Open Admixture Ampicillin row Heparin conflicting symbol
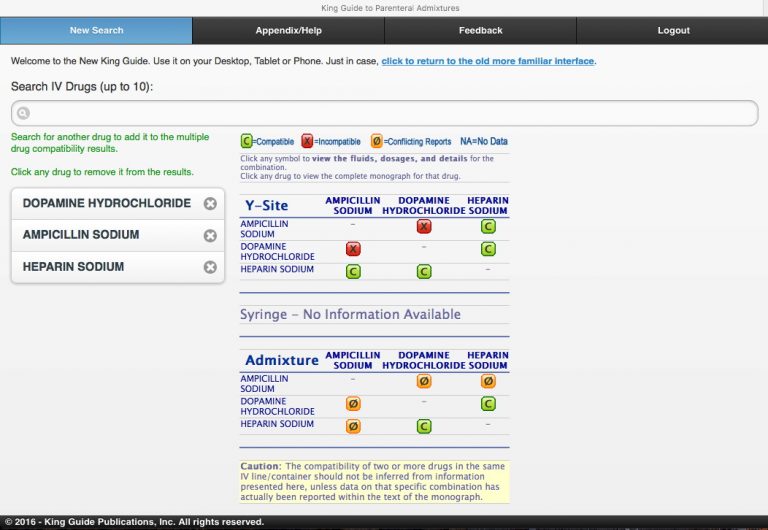 [x=488, y=381]
